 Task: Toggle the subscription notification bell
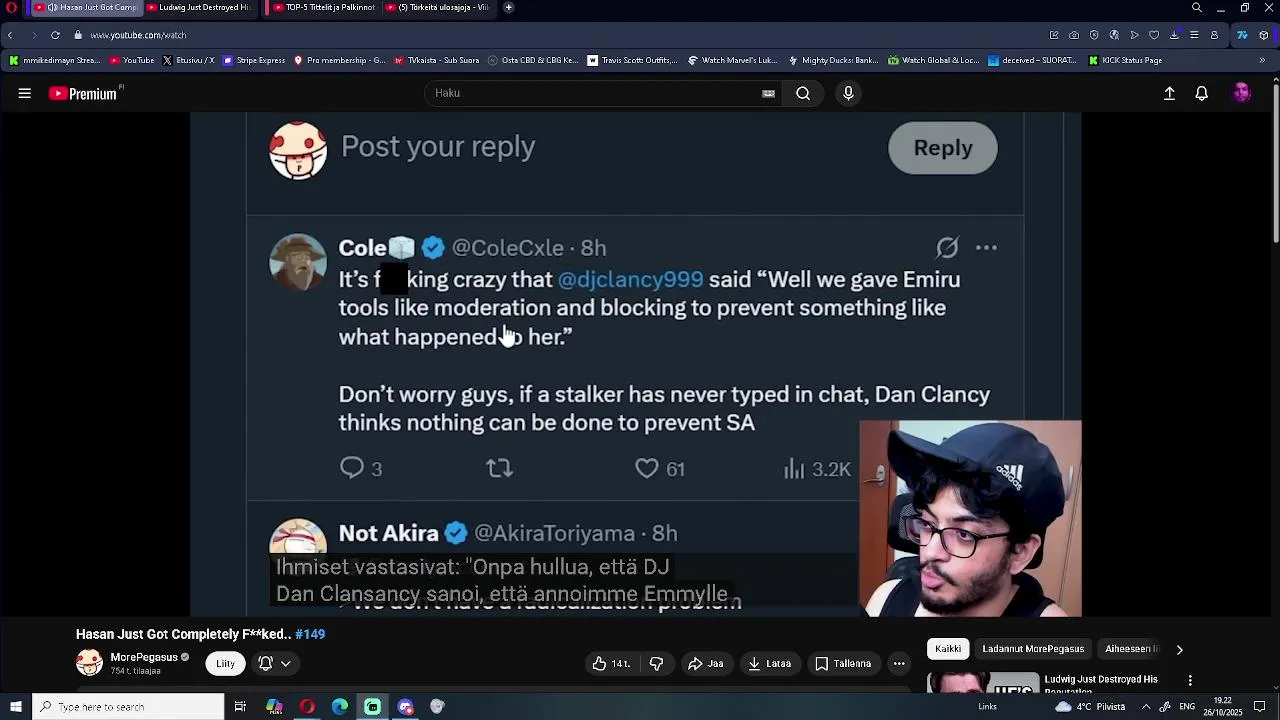[266, 663]
